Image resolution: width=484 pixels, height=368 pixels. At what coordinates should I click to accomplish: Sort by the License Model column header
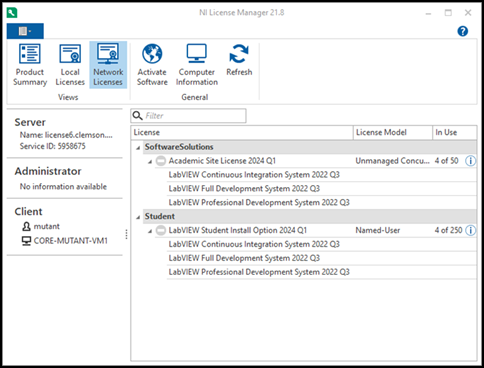click(x=393, y=132)
